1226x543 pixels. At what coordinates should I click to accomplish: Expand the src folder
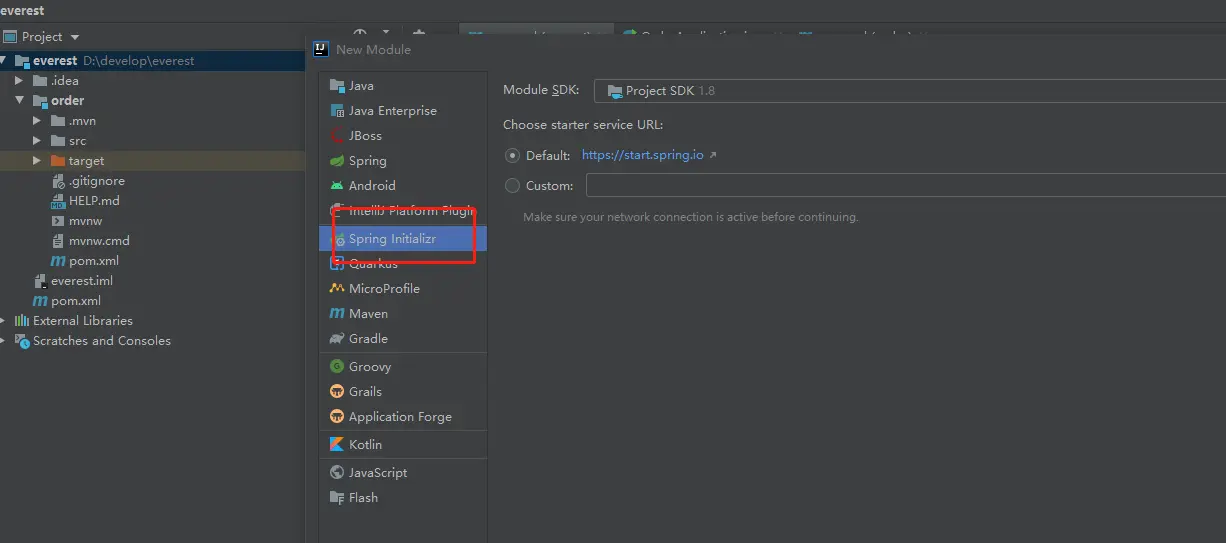click(37, 141)
